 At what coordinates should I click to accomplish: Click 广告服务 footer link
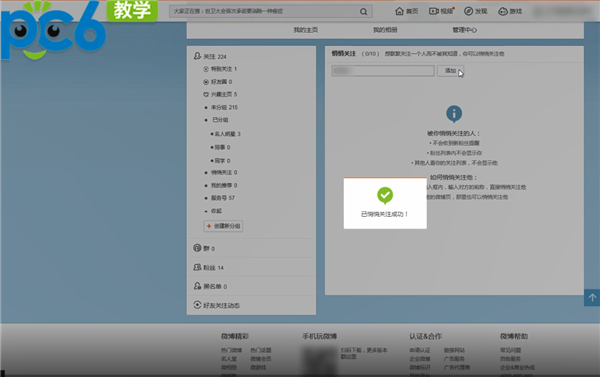[454, 359]
